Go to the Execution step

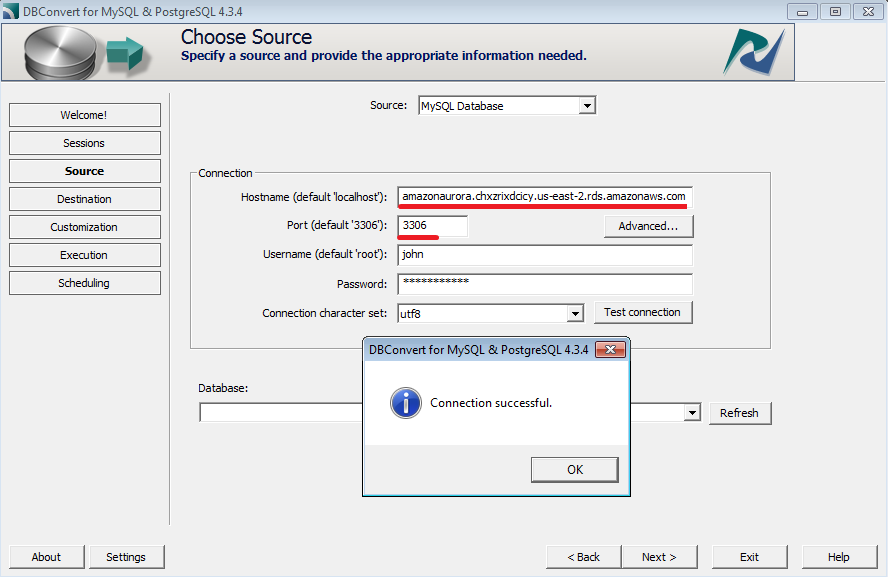point(84,255)
